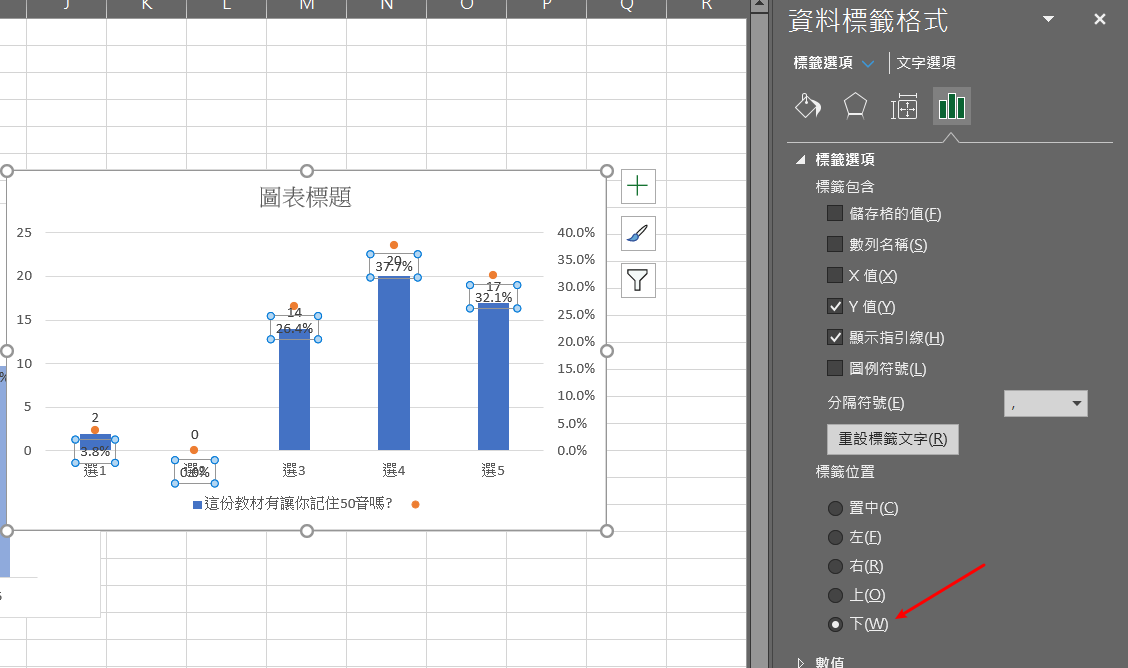Collapse 標籤選項 section triangle
Viewport: 1128px width, 668px height.
click(x=801, y=160)
